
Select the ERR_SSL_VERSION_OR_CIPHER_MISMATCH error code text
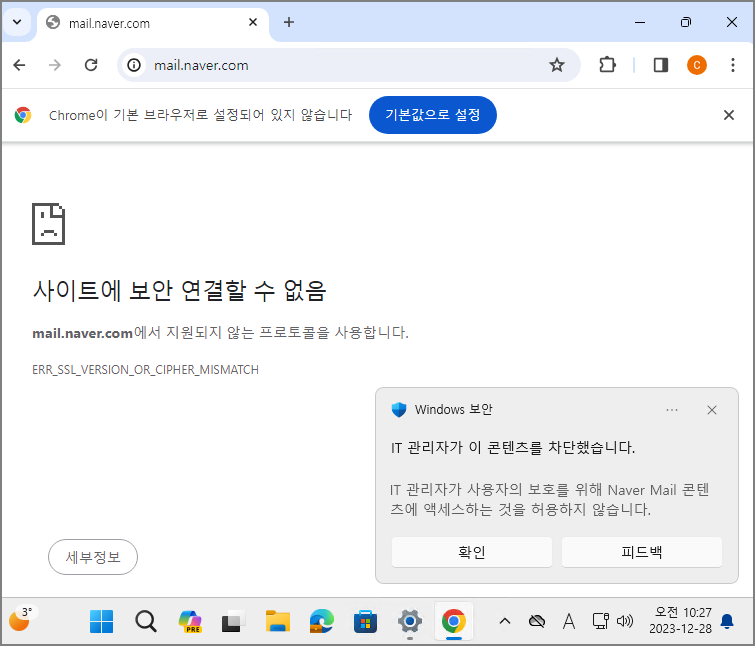[x=145, y=370]
